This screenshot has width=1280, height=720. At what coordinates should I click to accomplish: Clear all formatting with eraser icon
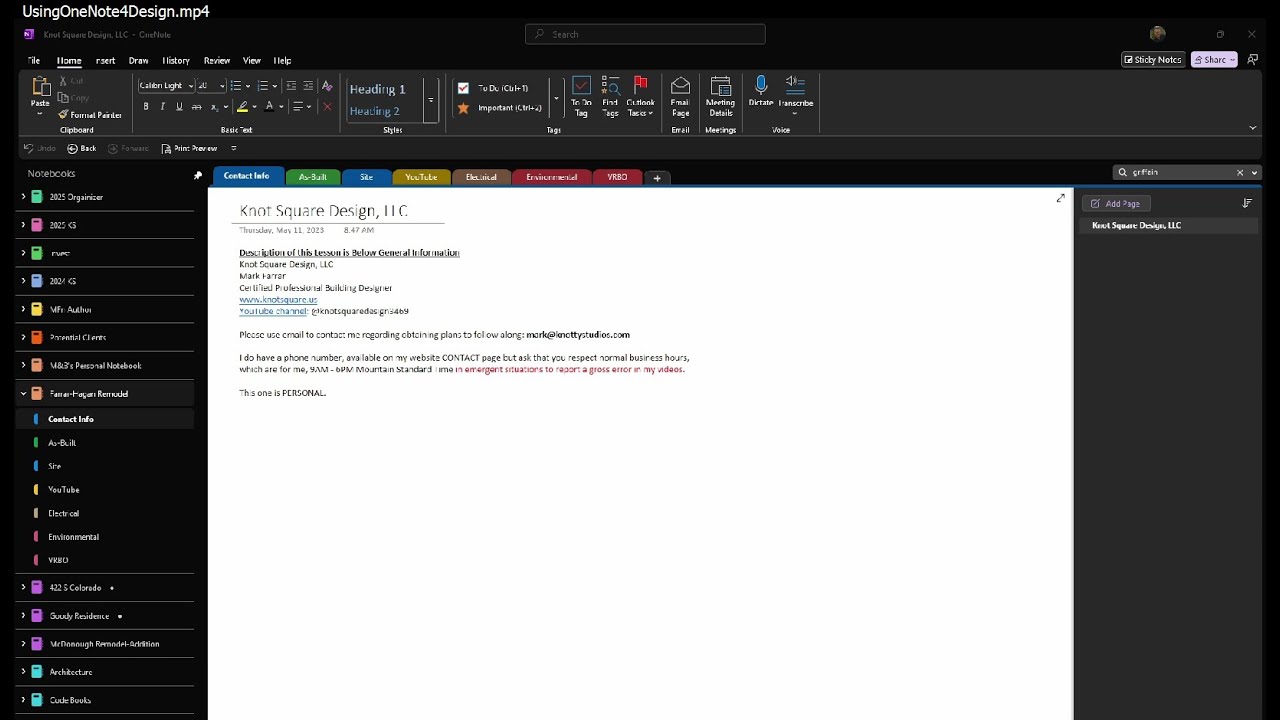[327, 86]
